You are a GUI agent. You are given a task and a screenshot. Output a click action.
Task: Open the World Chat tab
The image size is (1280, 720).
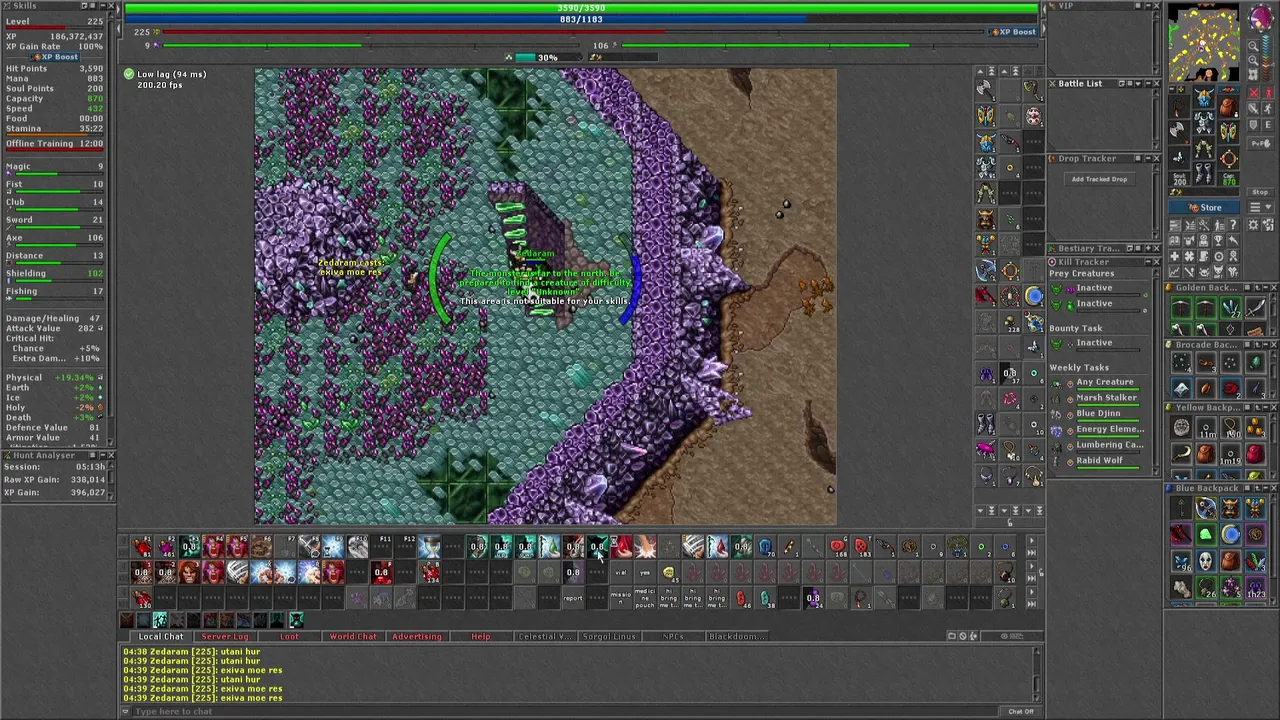[x=353, y=636]
